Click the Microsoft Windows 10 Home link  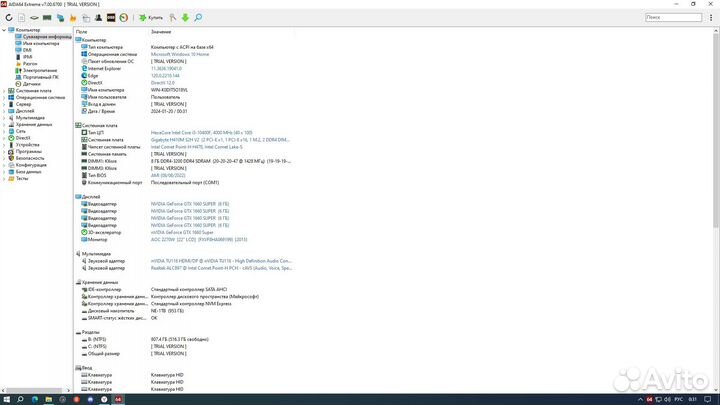click(x=187, y=53)
